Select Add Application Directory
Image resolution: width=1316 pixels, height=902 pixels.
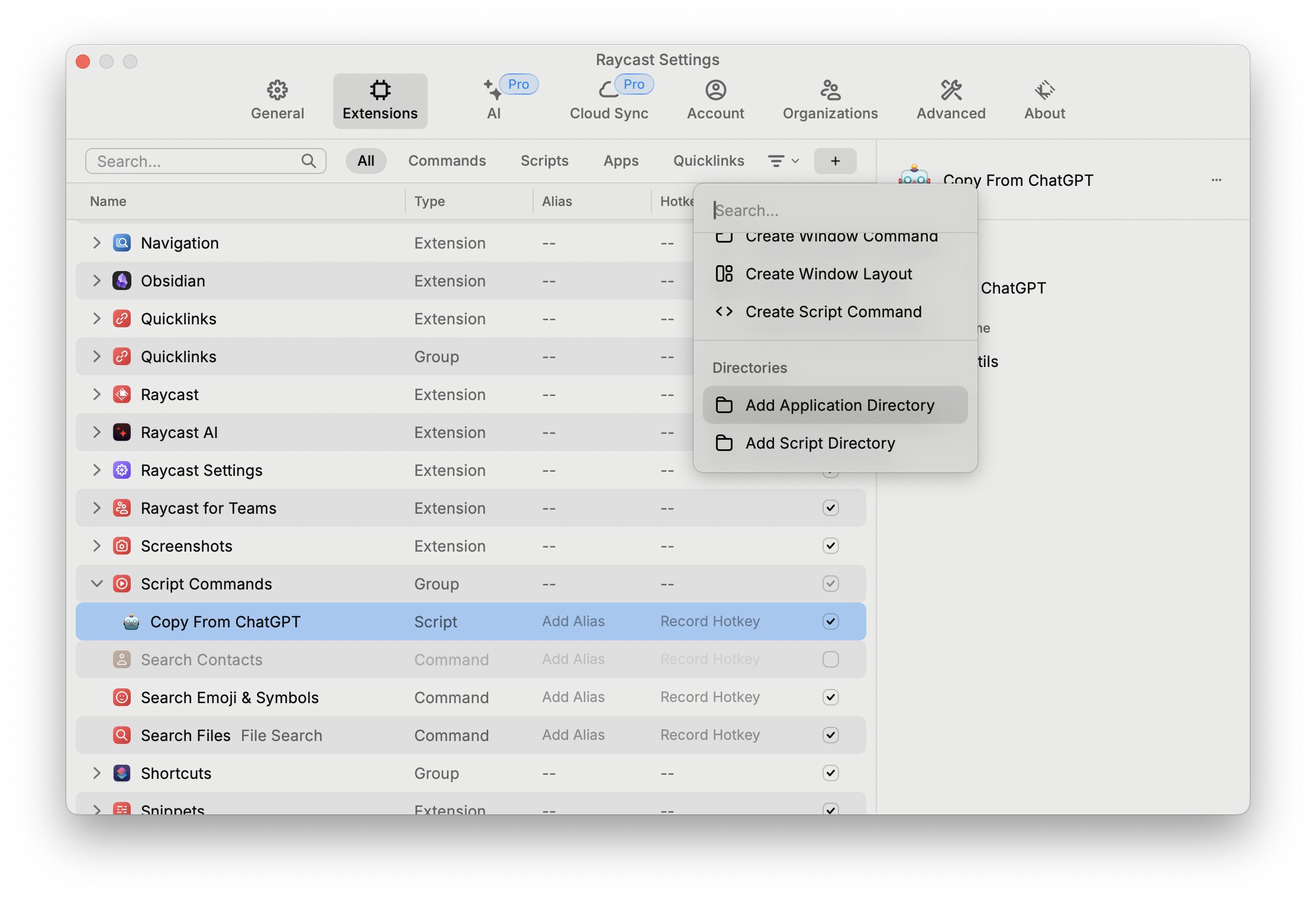[x=835, y=405]
